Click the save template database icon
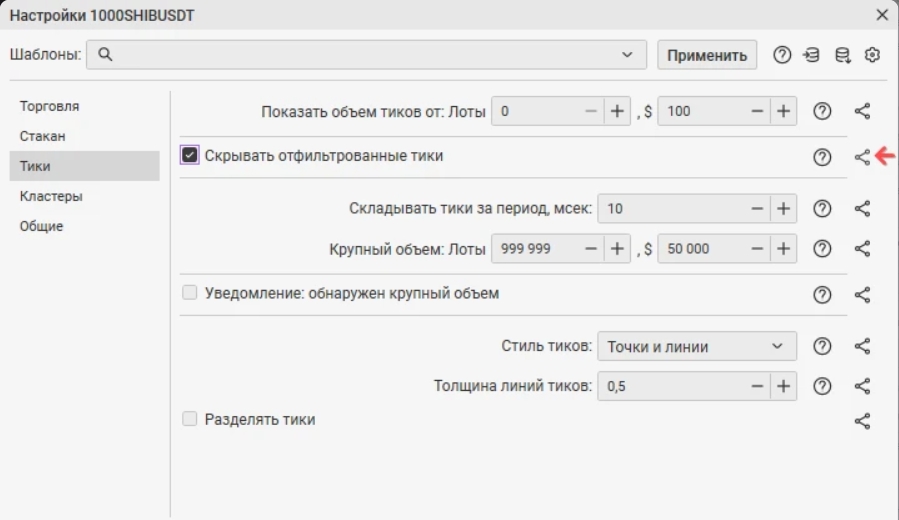Viewport: 899px width, 520px height. pos(842,55)
